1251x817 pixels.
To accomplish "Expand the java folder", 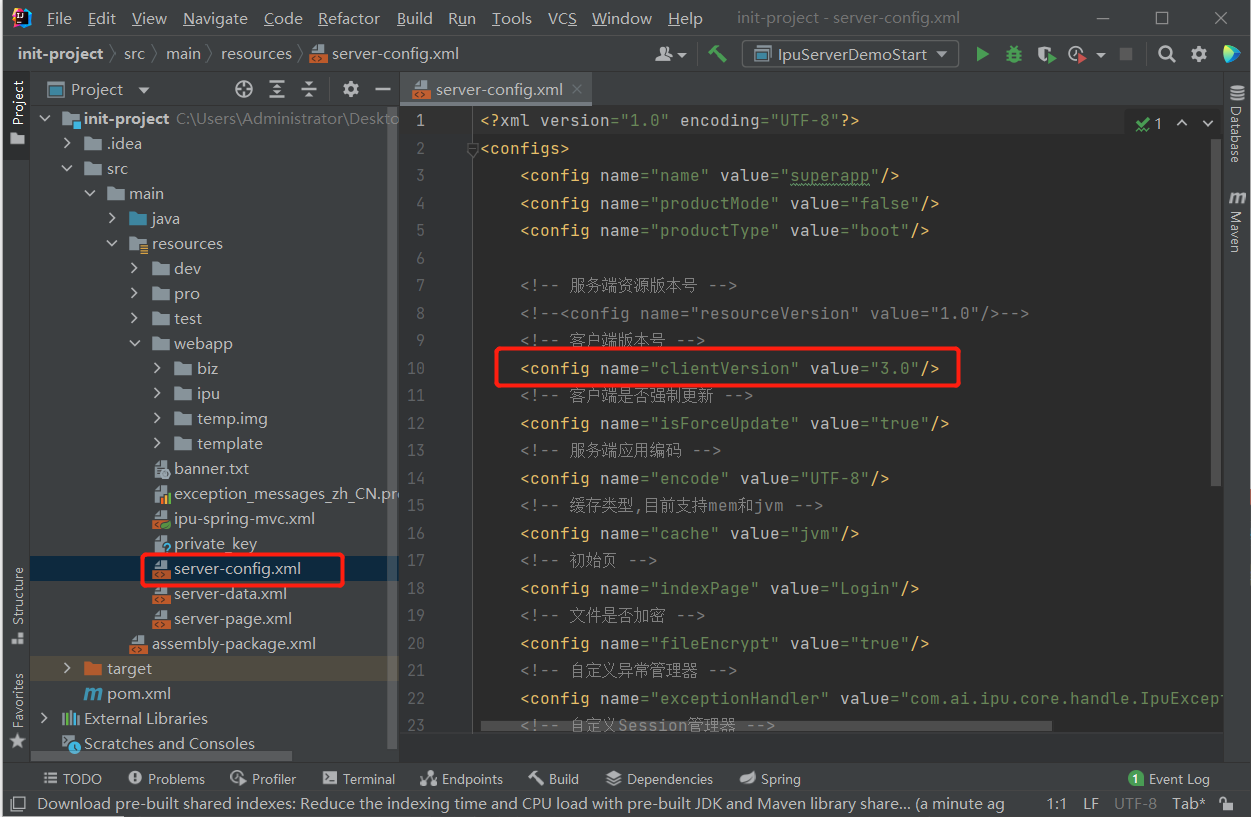I will [x=112, y=218].
